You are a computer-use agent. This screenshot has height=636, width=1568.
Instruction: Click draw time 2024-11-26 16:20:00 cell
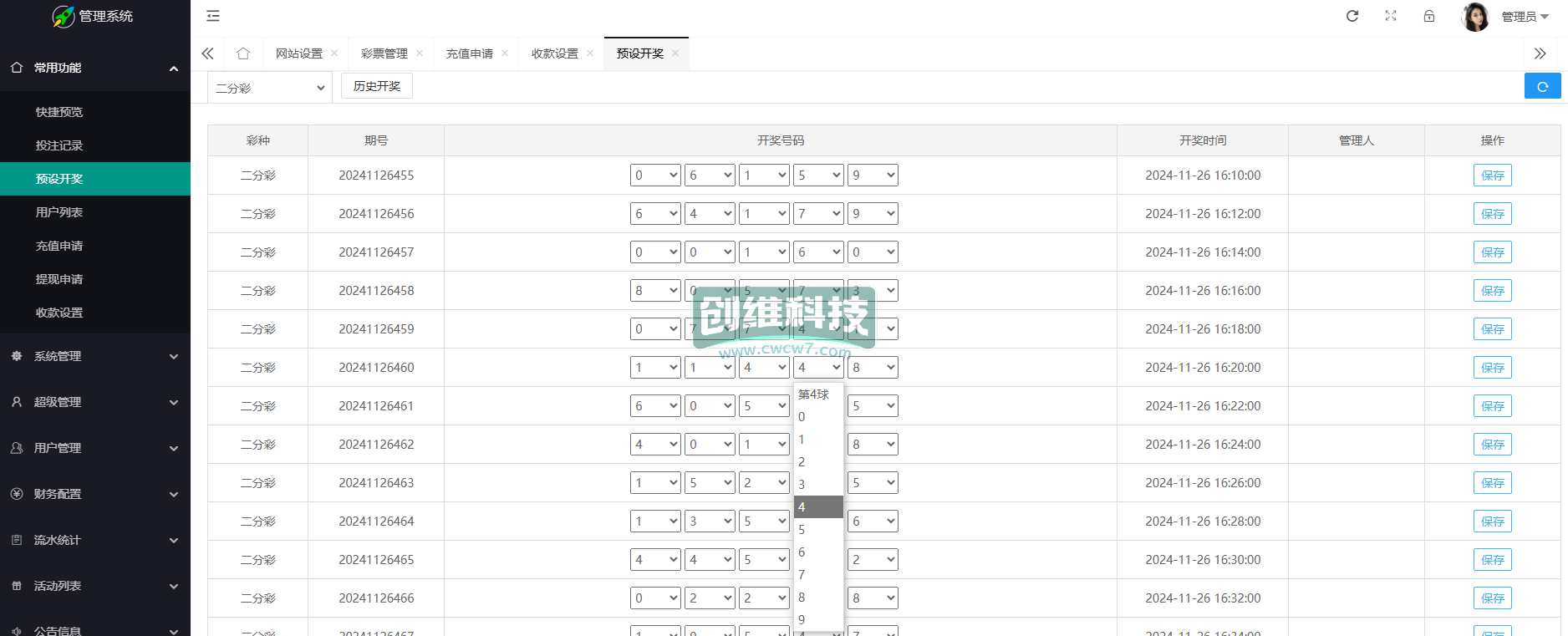click(x=1203, y=368)
